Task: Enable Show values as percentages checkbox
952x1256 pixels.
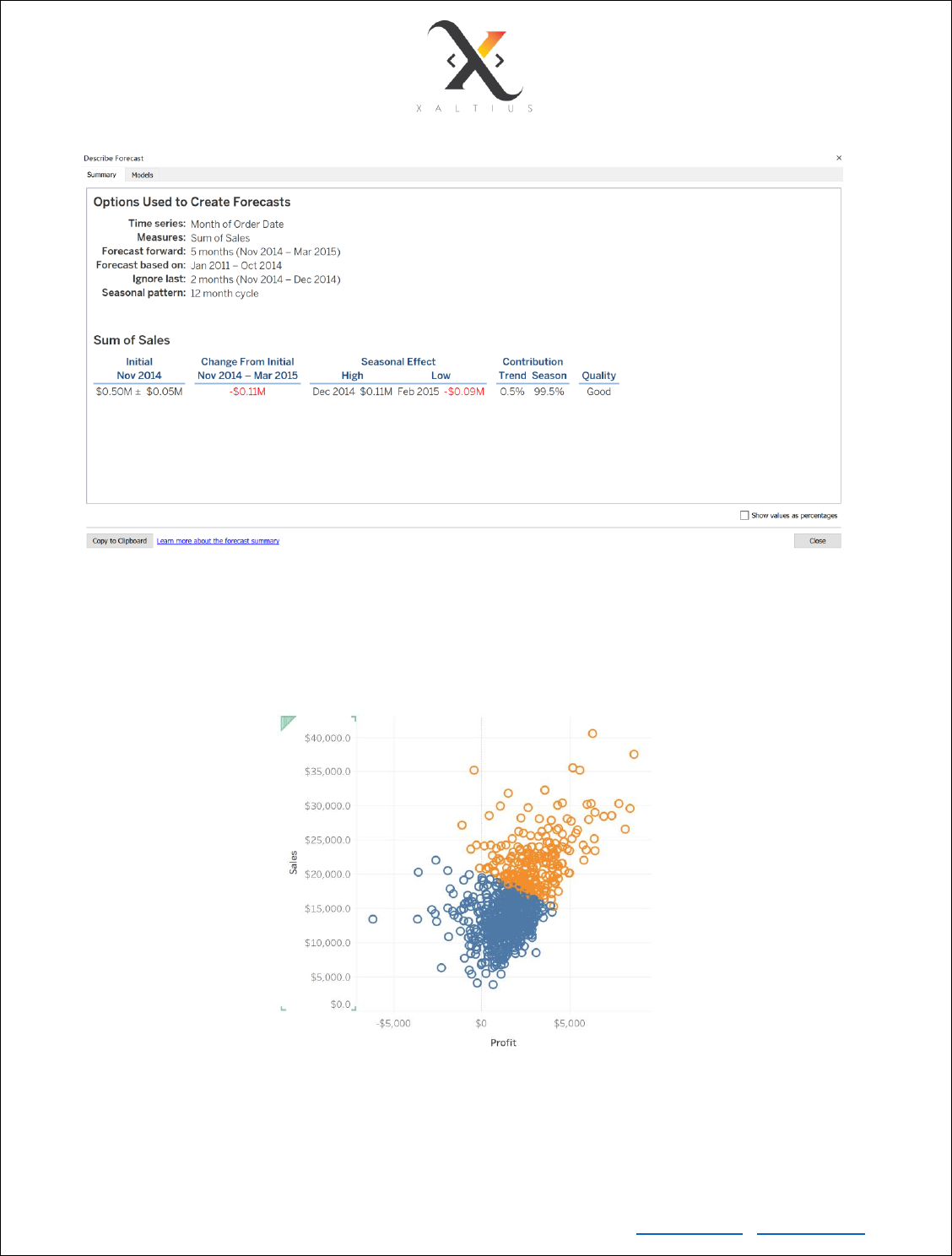Action: [x=744, y=515]
